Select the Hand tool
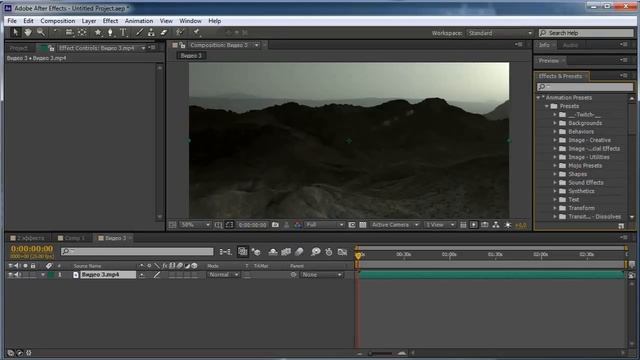This screenshot has height=360, width=640. 28,32
